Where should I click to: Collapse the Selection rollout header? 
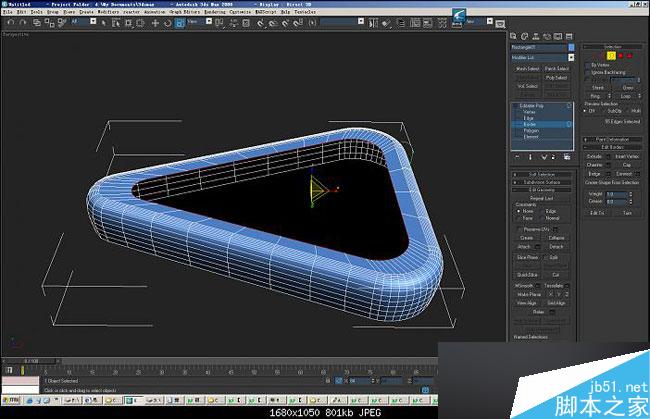tap(613, 47)
